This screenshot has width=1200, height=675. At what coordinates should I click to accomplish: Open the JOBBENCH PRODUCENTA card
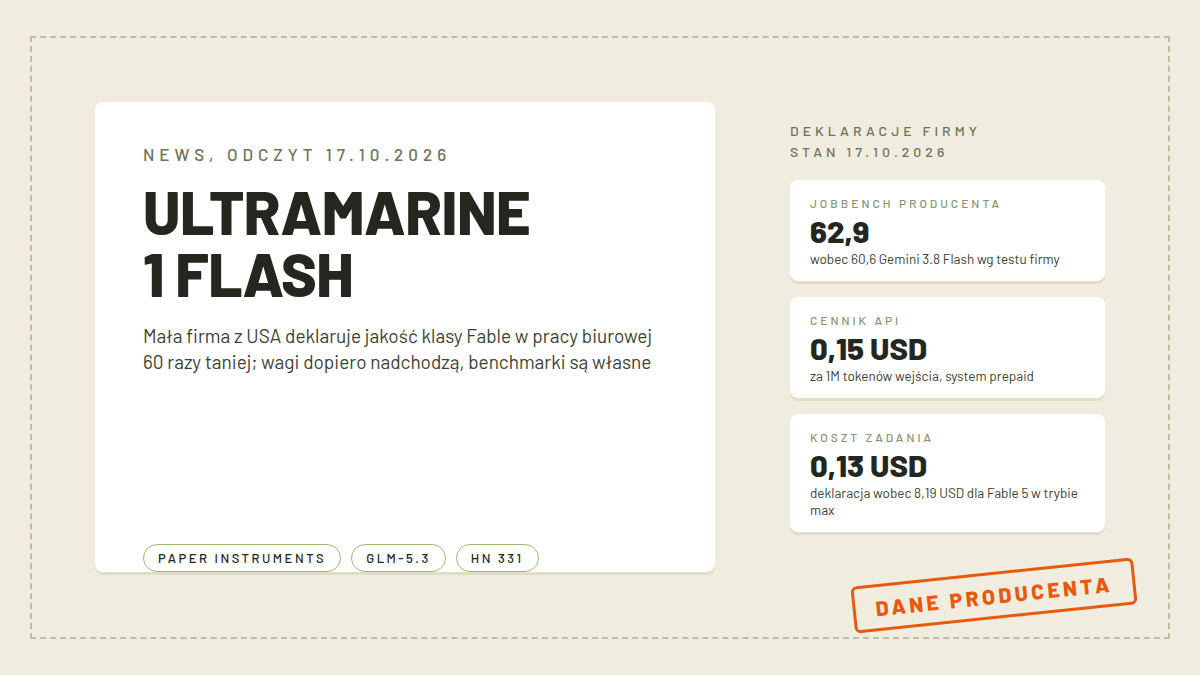tap(947, 230)
